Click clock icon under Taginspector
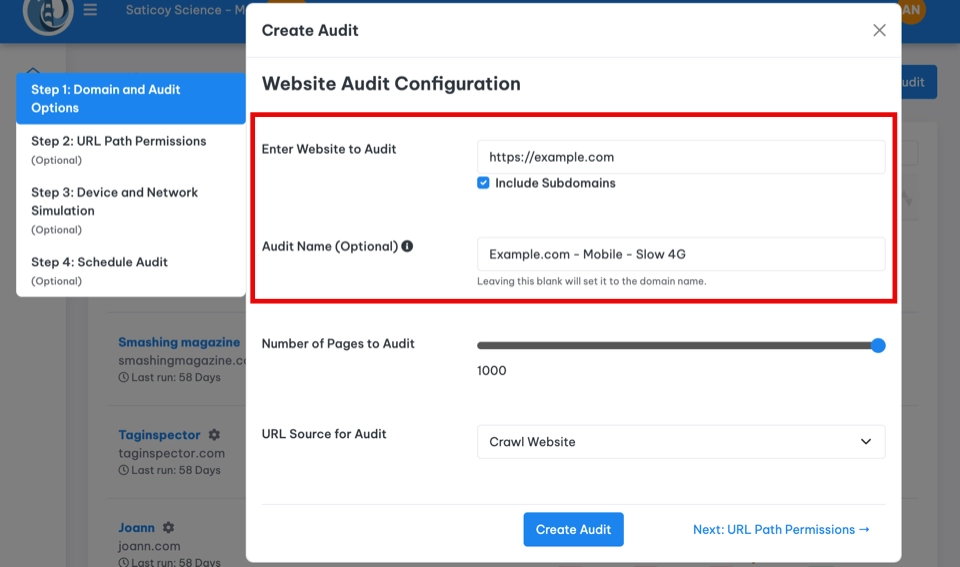The height and width of the screenshot is (567, 960). (124, 470)
